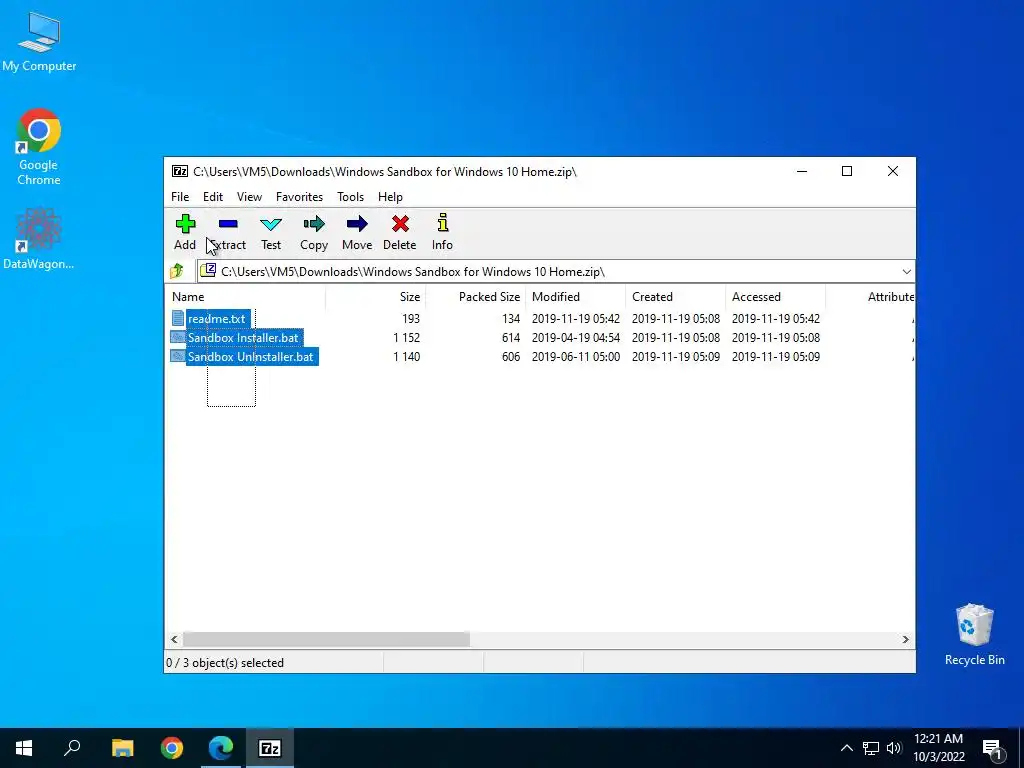Click accessed date 2019-11-19 05:42
The image size is (1024, 768).
click(775, 319)
